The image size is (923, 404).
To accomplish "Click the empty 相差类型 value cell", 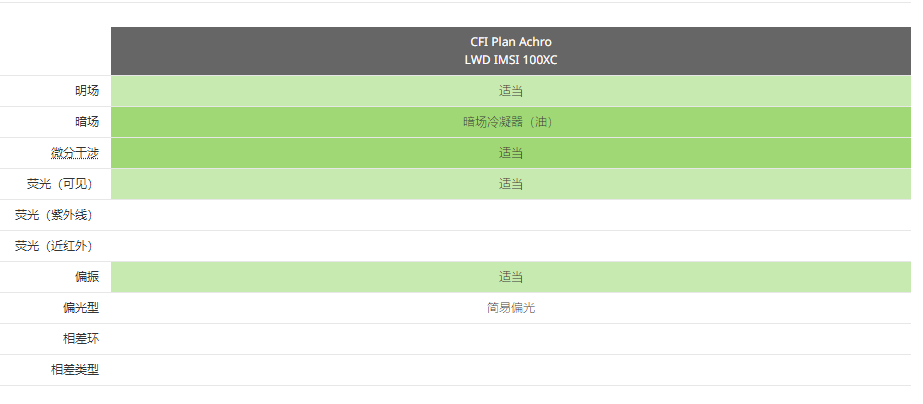I will point(511,370).
